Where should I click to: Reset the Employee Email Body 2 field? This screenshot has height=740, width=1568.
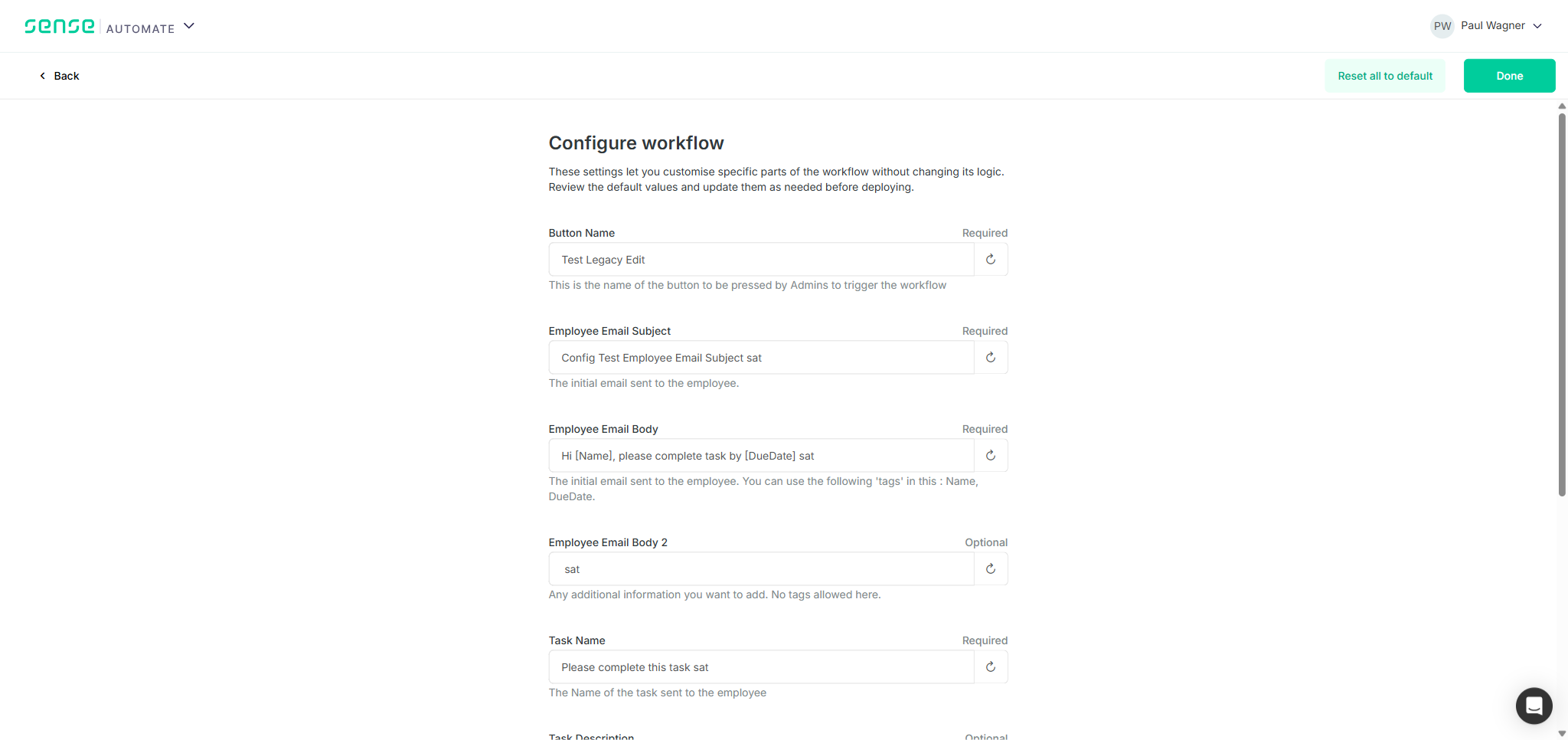[991, 569]
